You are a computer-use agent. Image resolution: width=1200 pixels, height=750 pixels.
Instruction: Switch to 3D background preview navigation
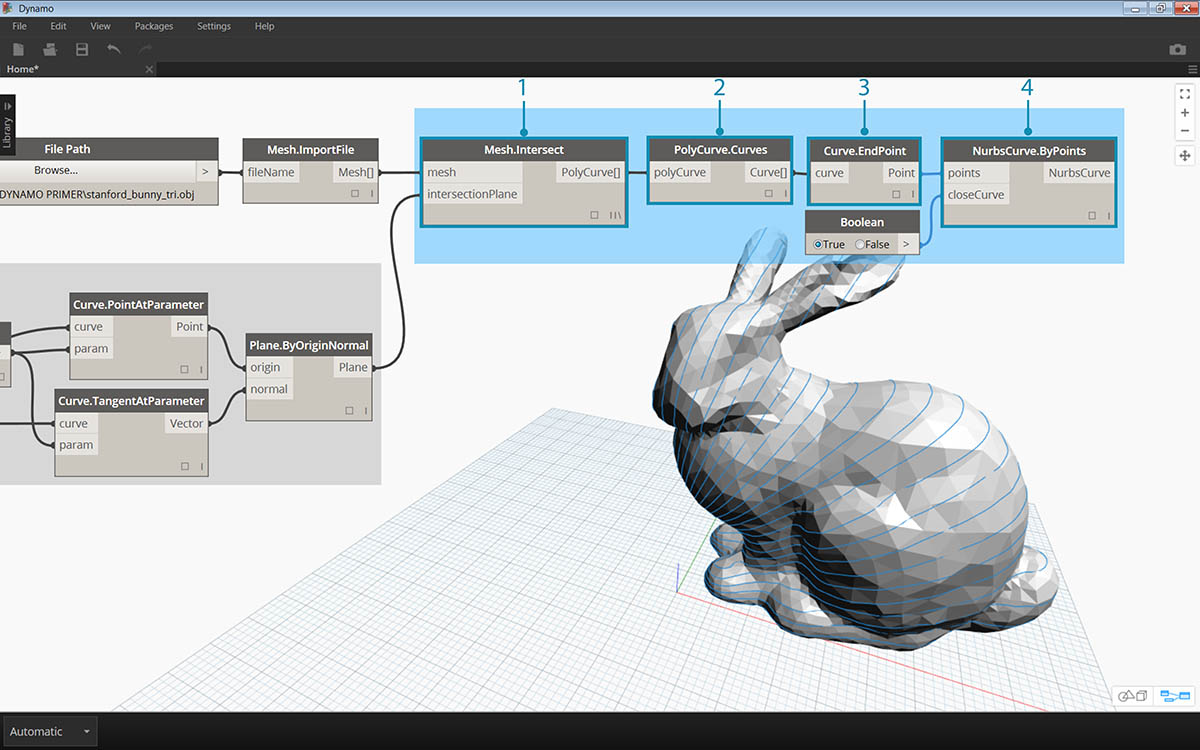point(1133,695)
